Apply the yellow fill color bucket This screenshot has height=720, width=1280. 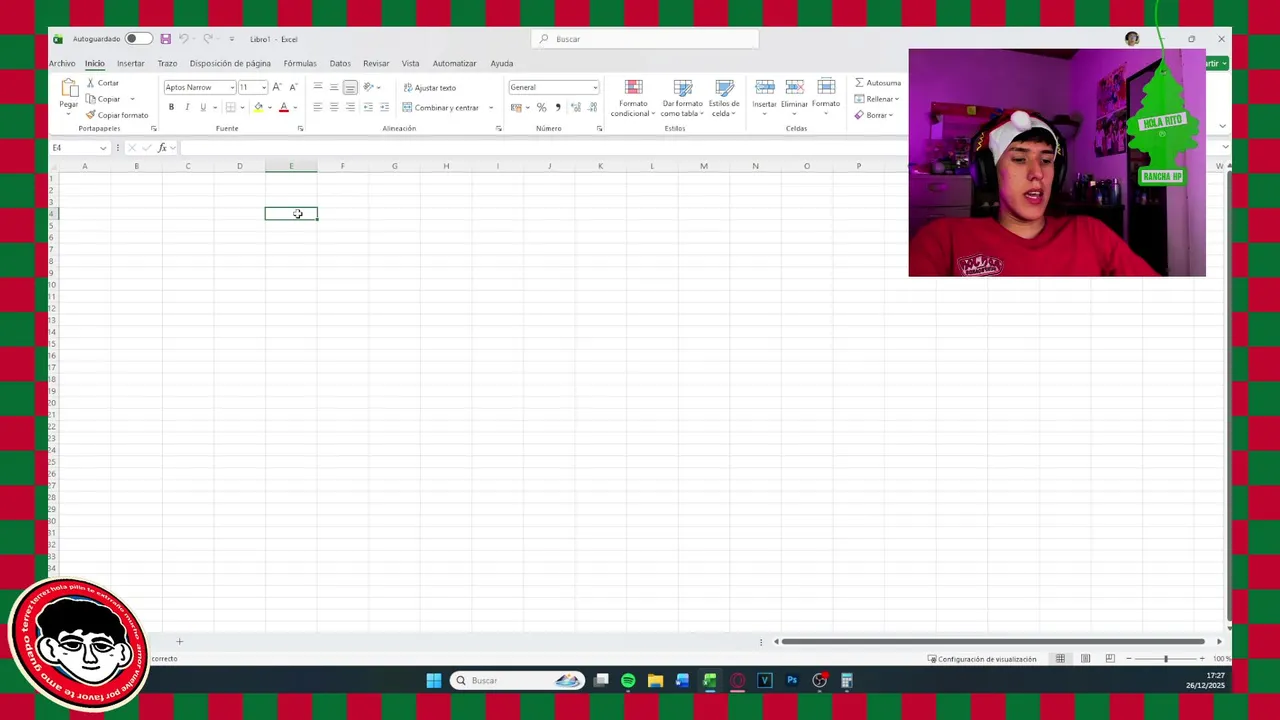(259, 107)
